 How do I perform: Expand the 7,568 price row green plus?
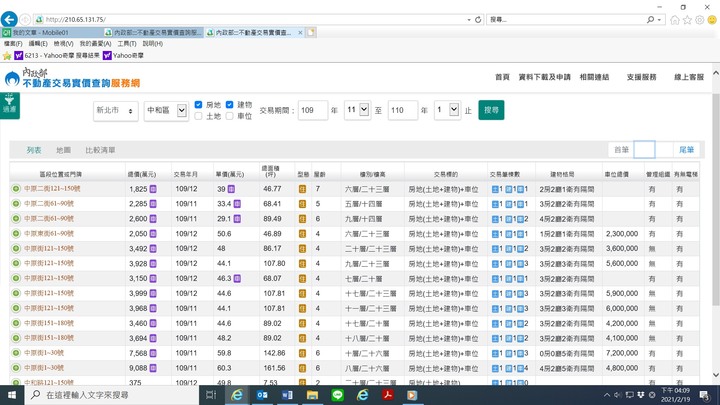coord(16,353)
